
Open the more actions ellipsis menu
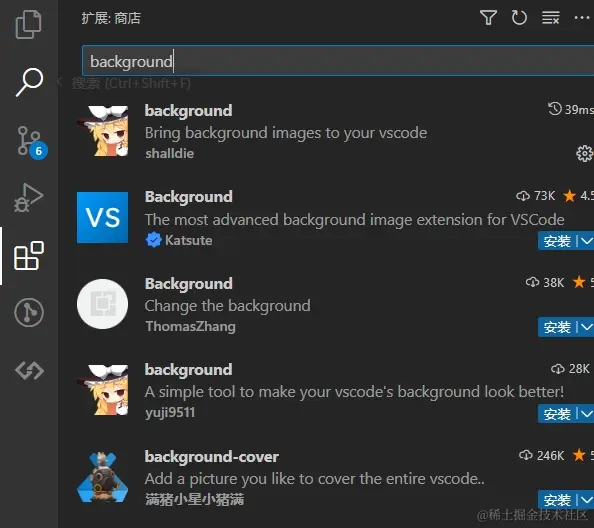pos(582,18)
